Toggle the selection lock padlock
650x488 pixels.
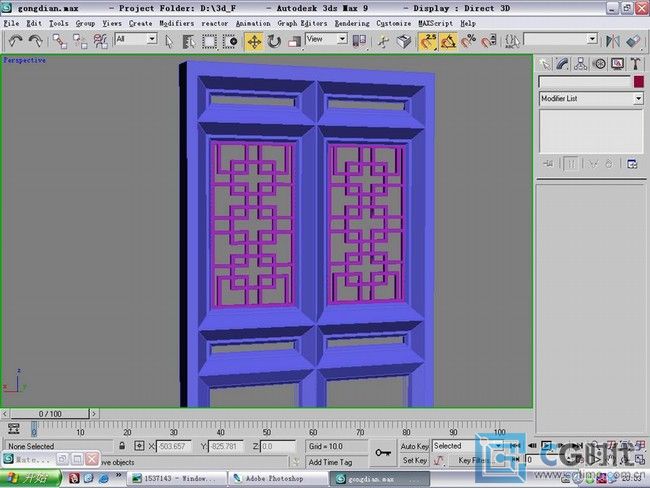click(x=122, y=446)
